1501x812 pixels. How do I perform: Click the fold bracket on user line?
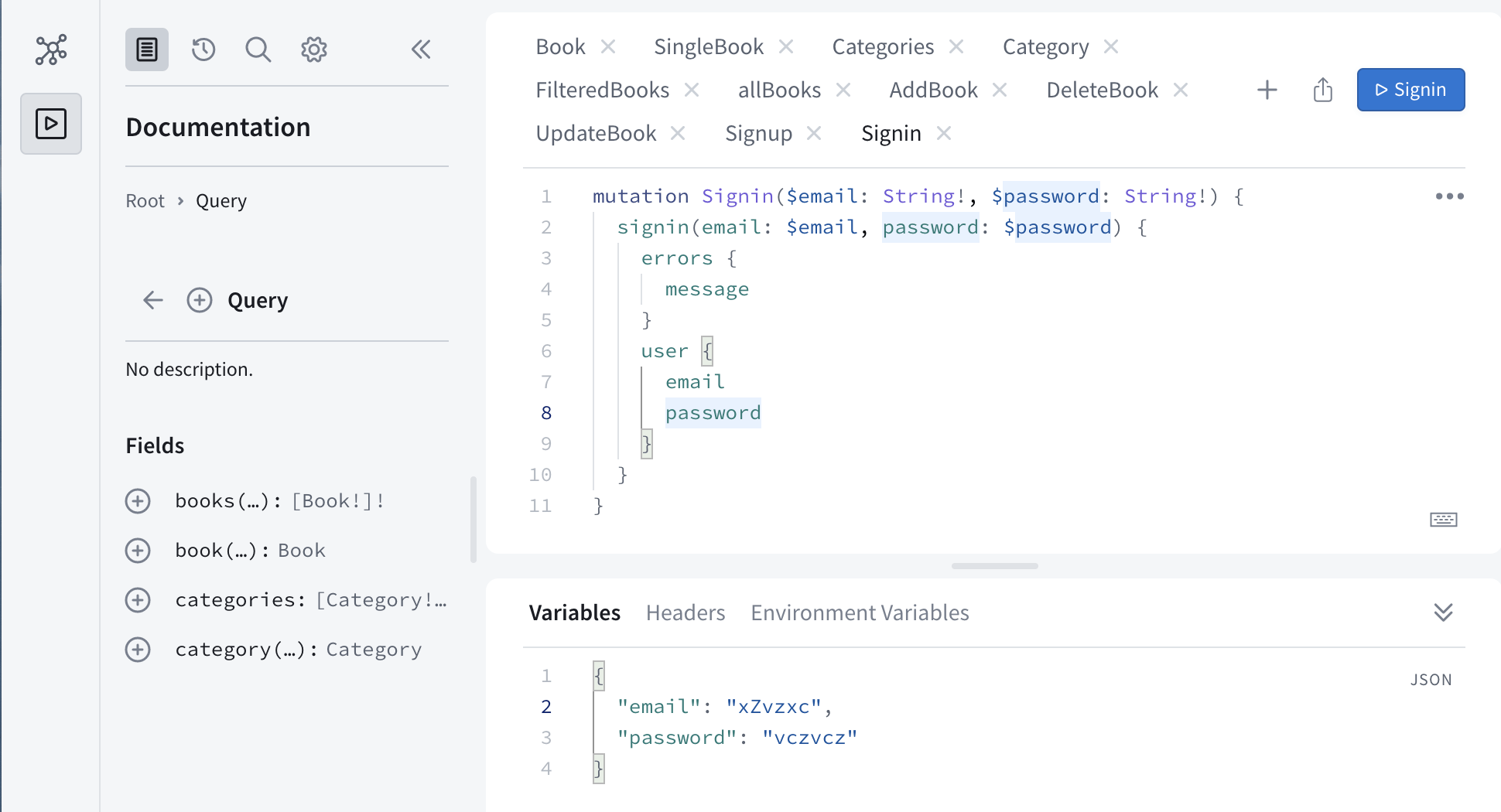(707, 351)
